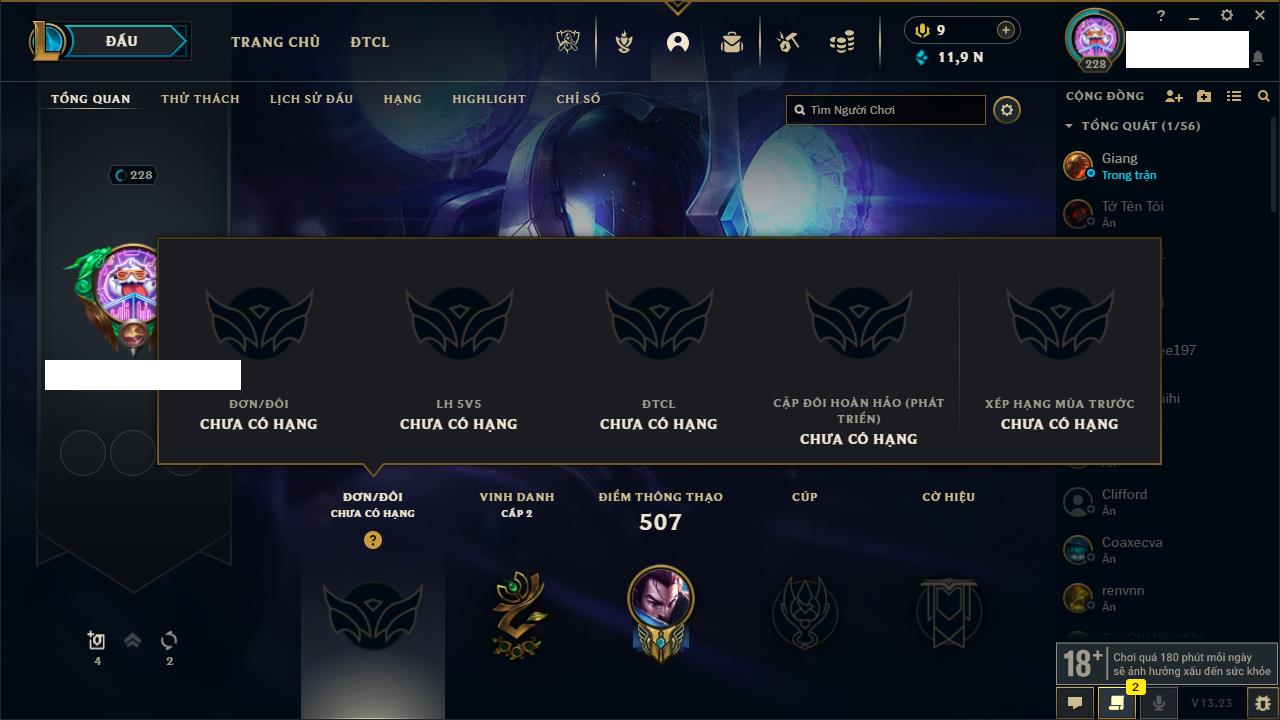Open the notifications bell near profile name
This screenshot has height=720, width=1280.
pos(1257,58)
